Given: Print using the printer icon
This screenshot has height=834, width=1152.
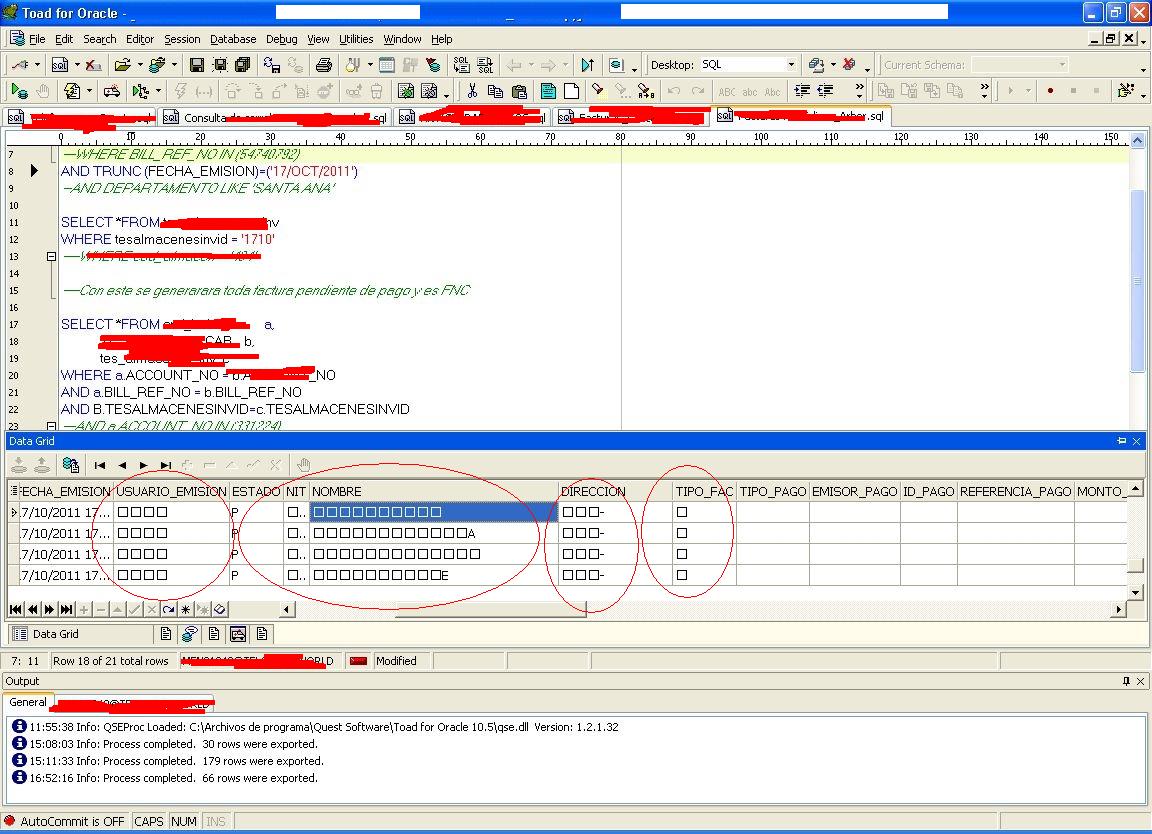Looking at the screenshot, I should click(323, 65).
